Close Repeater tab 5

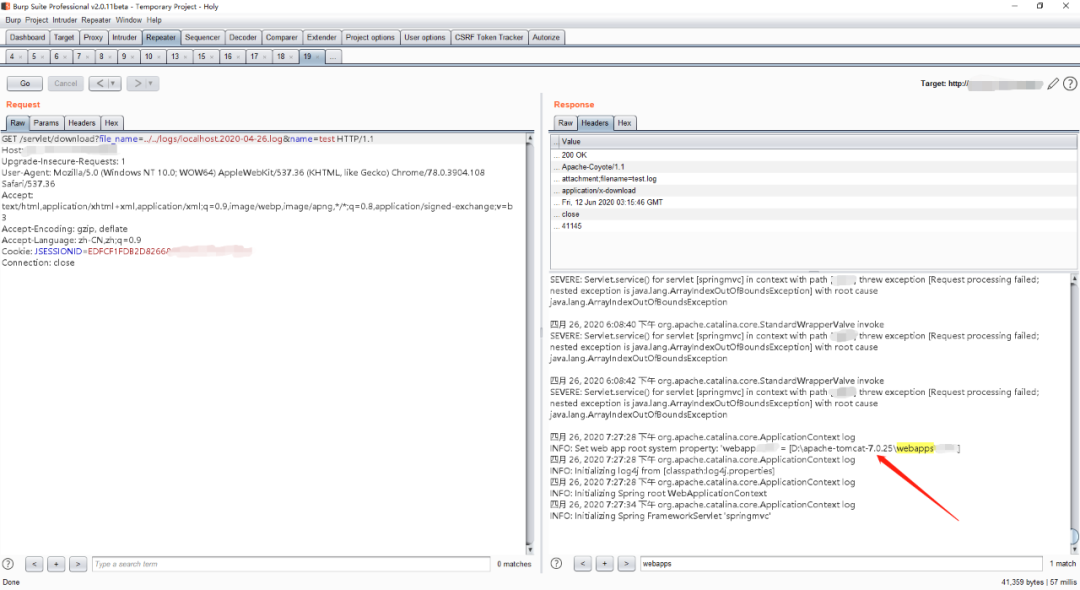click(x=43, y=57)
